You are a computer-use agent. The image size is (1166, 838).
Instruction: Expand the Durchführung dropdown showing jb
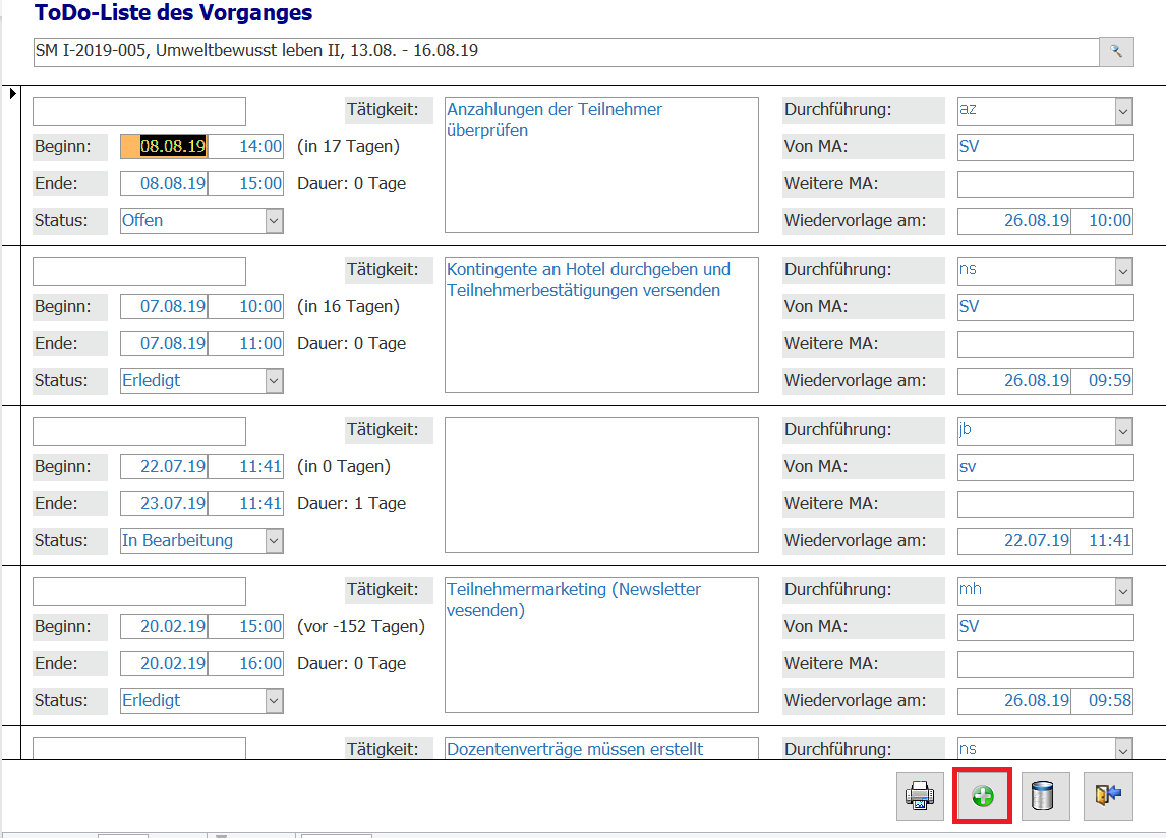[x=1123, y=431]
